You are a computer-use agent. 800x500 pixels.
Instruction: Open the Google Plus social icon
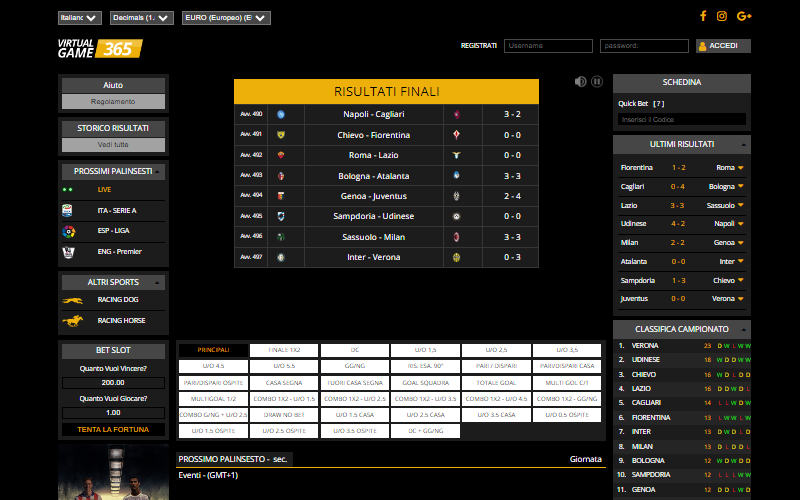coord(744,16)
